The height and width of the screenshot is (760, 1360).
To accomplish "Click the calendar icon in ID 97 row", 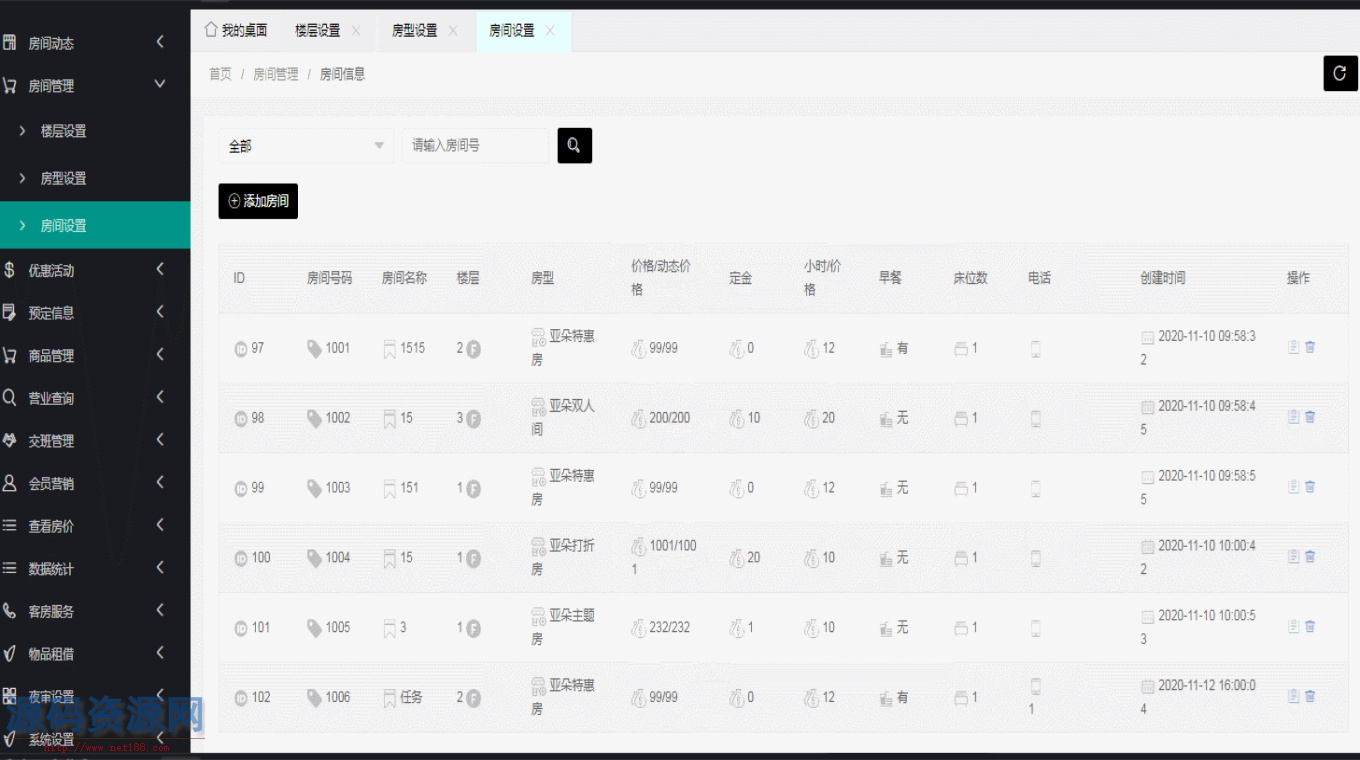I will coord(1147,337).
